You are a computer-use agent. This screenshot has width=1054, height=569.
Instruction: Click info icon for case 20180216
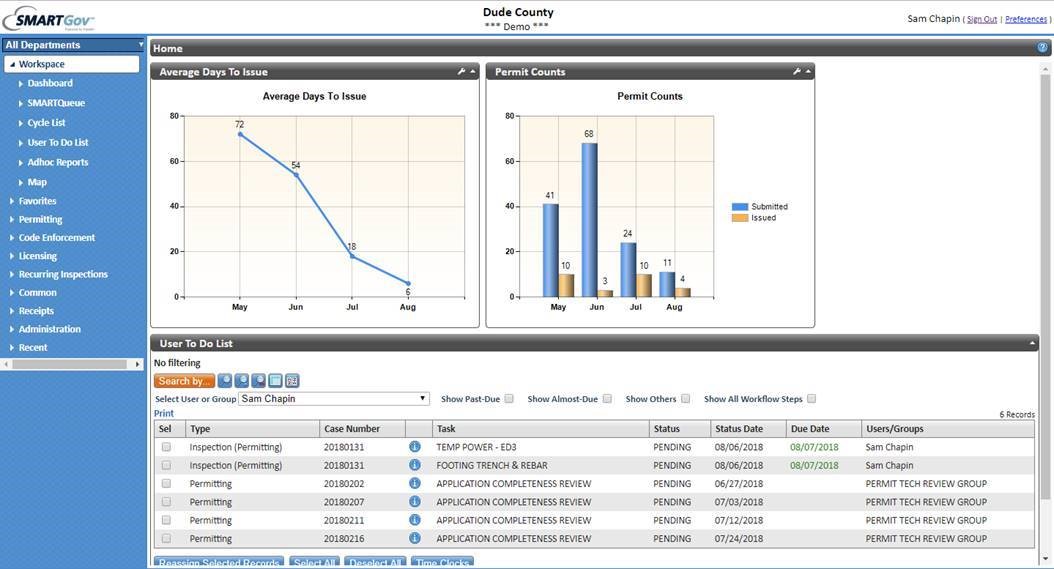tap(415, 539)
